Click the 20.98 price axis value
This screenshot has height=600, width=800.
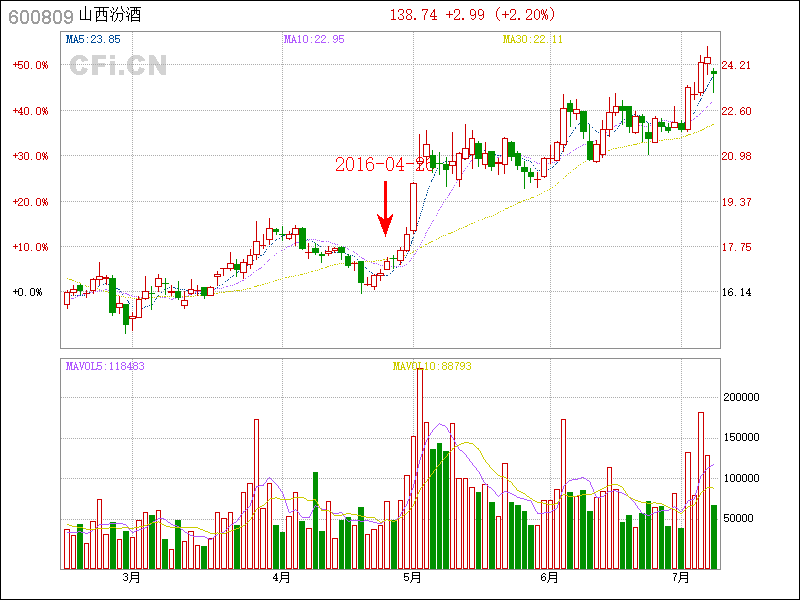point(736,156)
